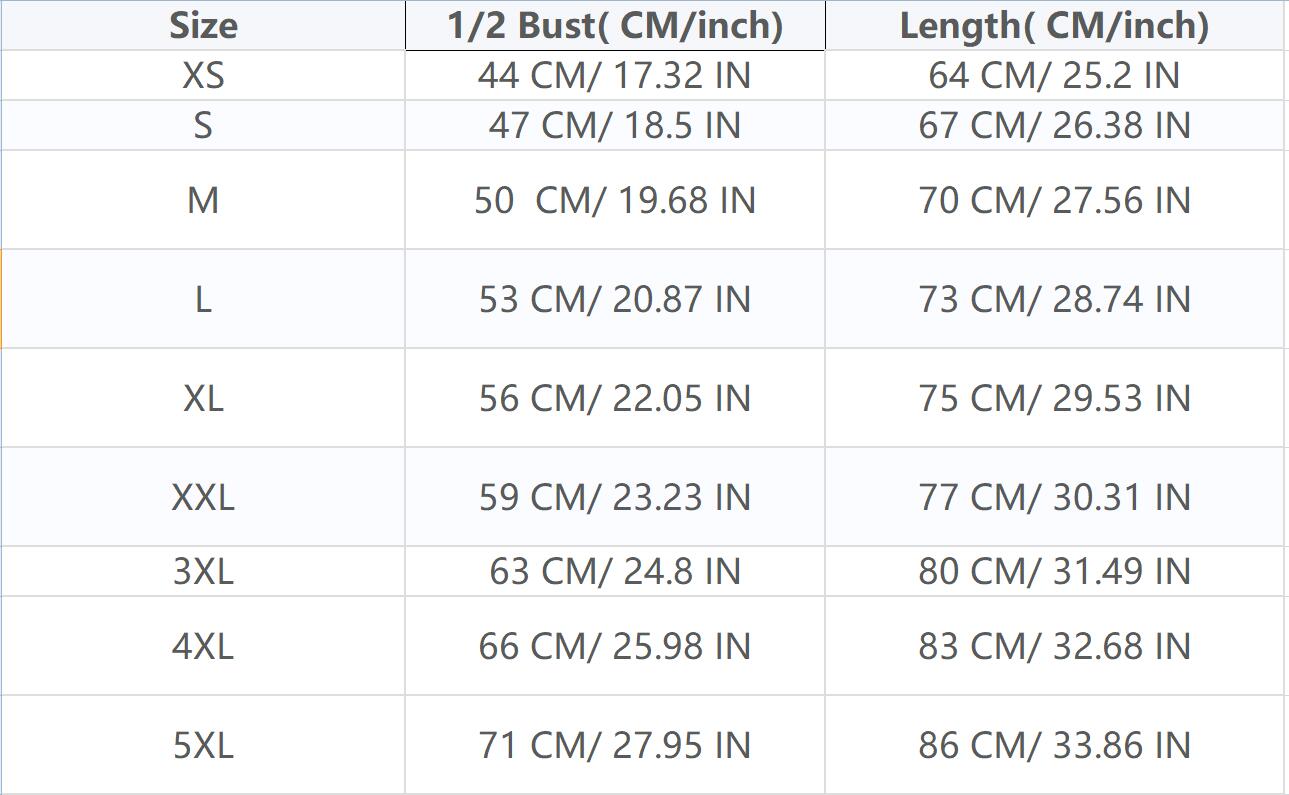Viewport: 1289px width, 795px height.
Task: Click the 53 CM/ 20.87 IN cell
Action: point(614,299)
